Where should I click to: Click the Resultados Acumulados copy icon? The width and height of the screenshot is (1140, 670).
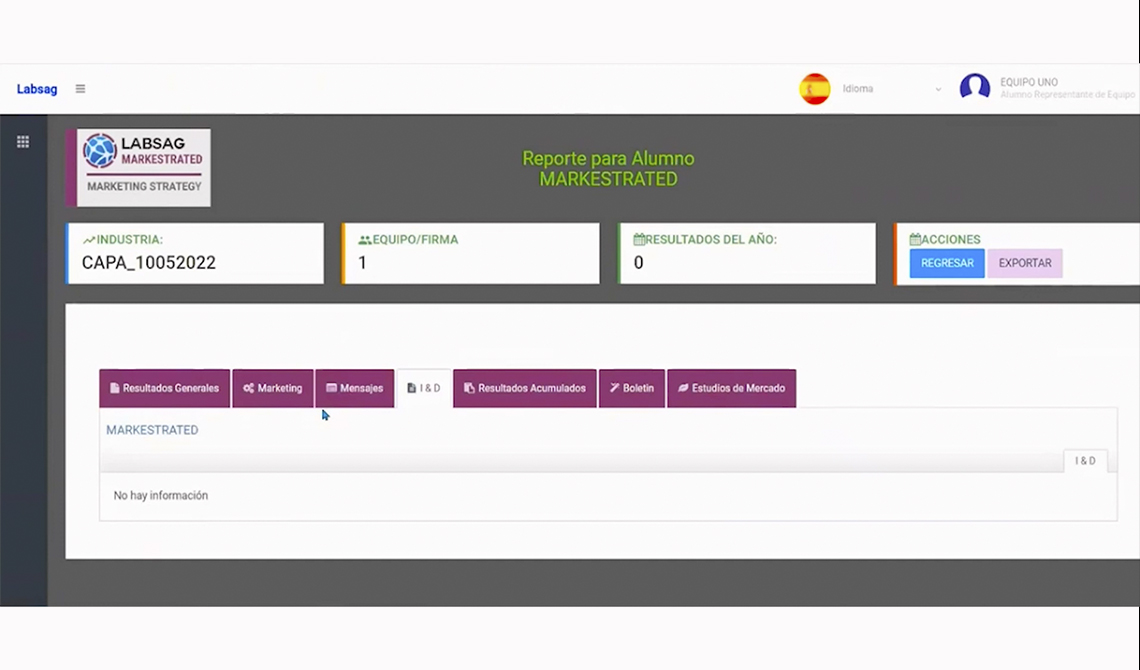(470, 388)
